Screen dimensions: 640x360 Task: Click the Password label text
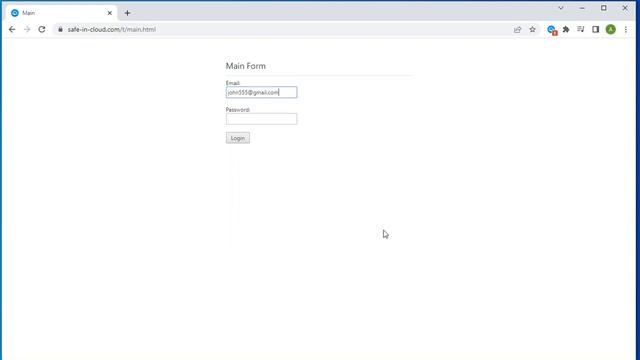238,109
